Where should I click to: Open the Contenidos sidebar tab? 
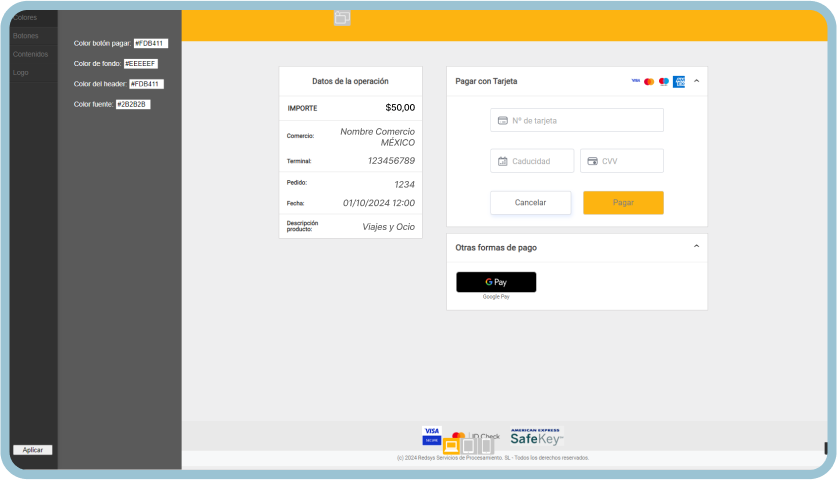(30, 54)
